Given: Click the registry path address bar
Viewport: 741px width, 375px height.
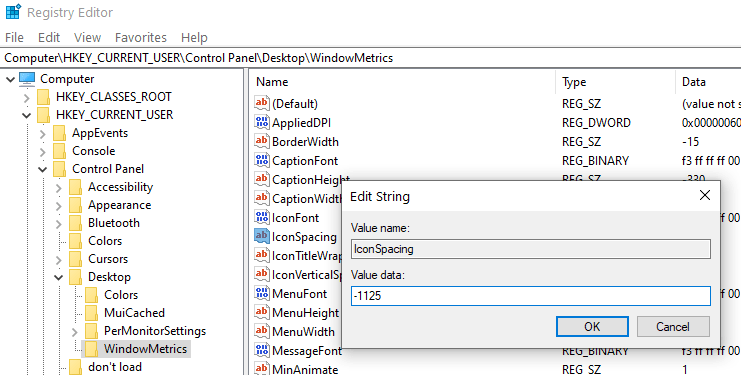Looking at the screenshot, I should (370, 58).
